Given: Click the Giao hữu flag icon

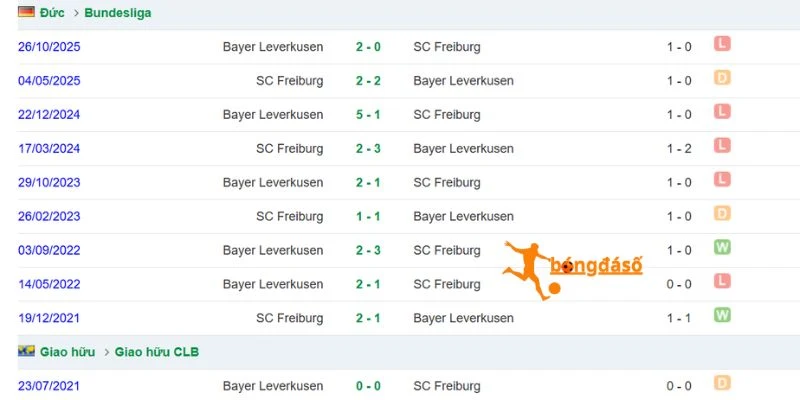Looking at the screenshot, I should tap(26, 351).
